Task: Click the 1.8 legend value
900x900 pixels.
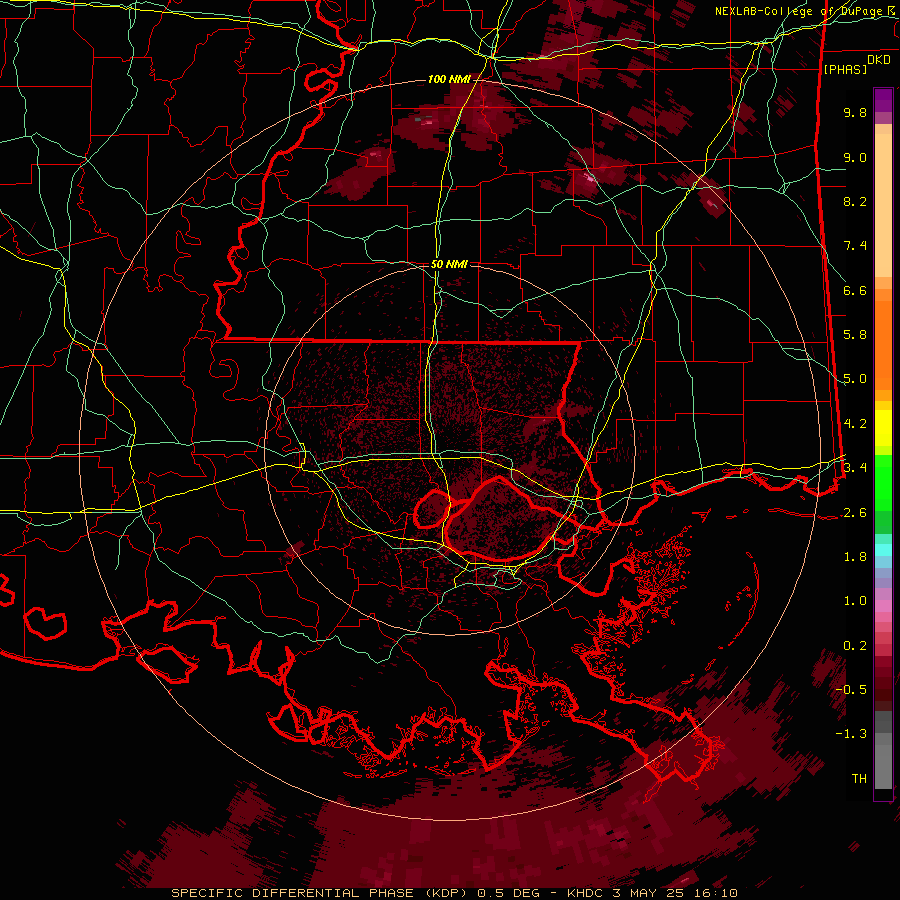Action: pos(855,557)
